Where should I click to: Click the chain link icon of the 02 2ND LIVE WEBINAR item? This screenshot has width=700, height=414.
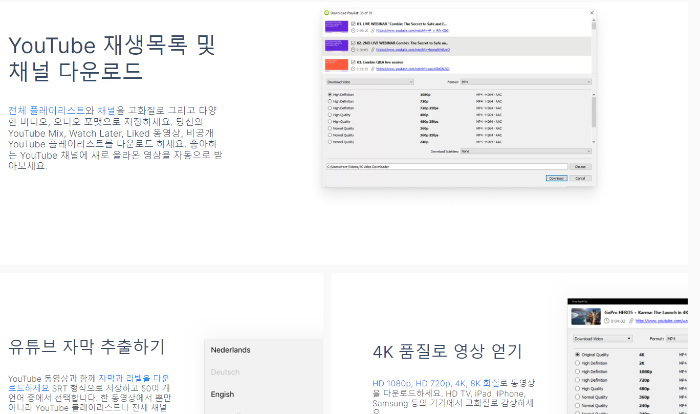(x=373, y=50)
